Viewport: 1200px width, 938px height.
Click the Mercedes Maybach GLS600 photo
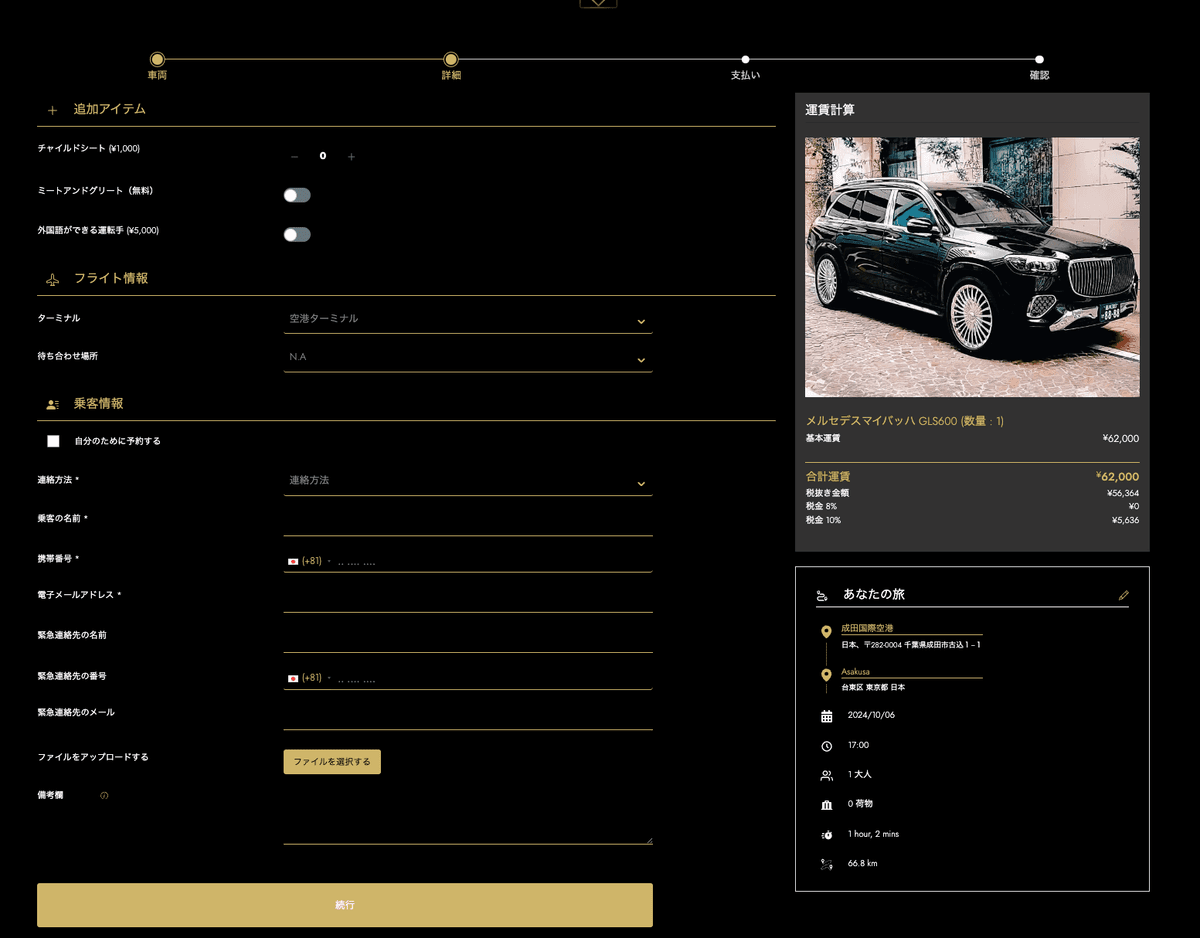971,267
